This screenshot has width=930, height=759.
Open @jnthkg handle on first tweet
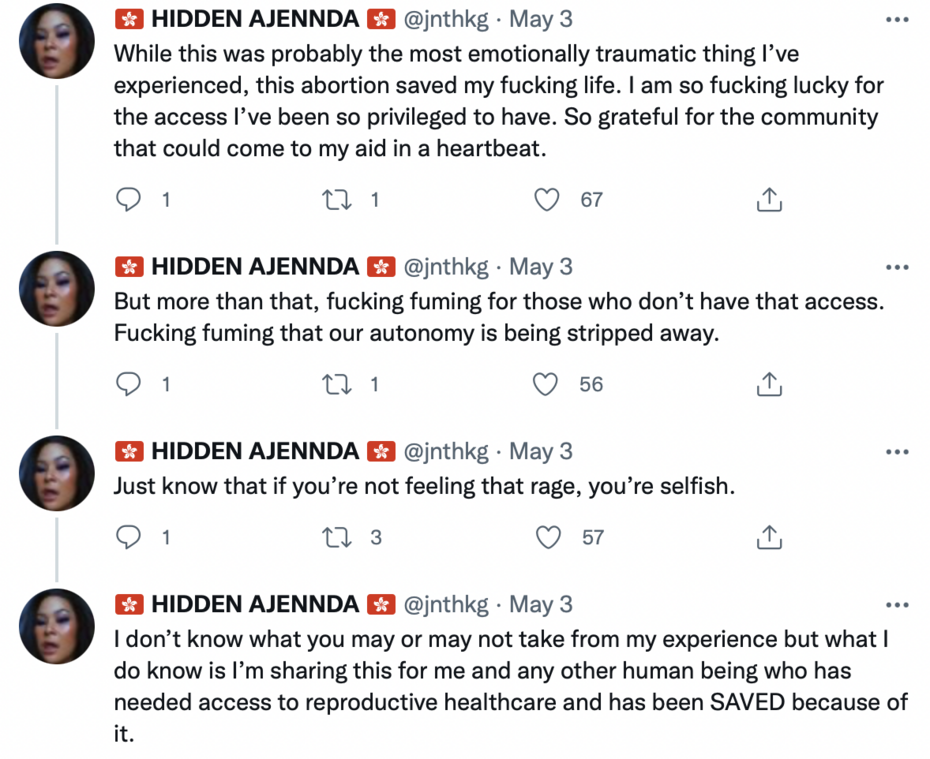445,19
